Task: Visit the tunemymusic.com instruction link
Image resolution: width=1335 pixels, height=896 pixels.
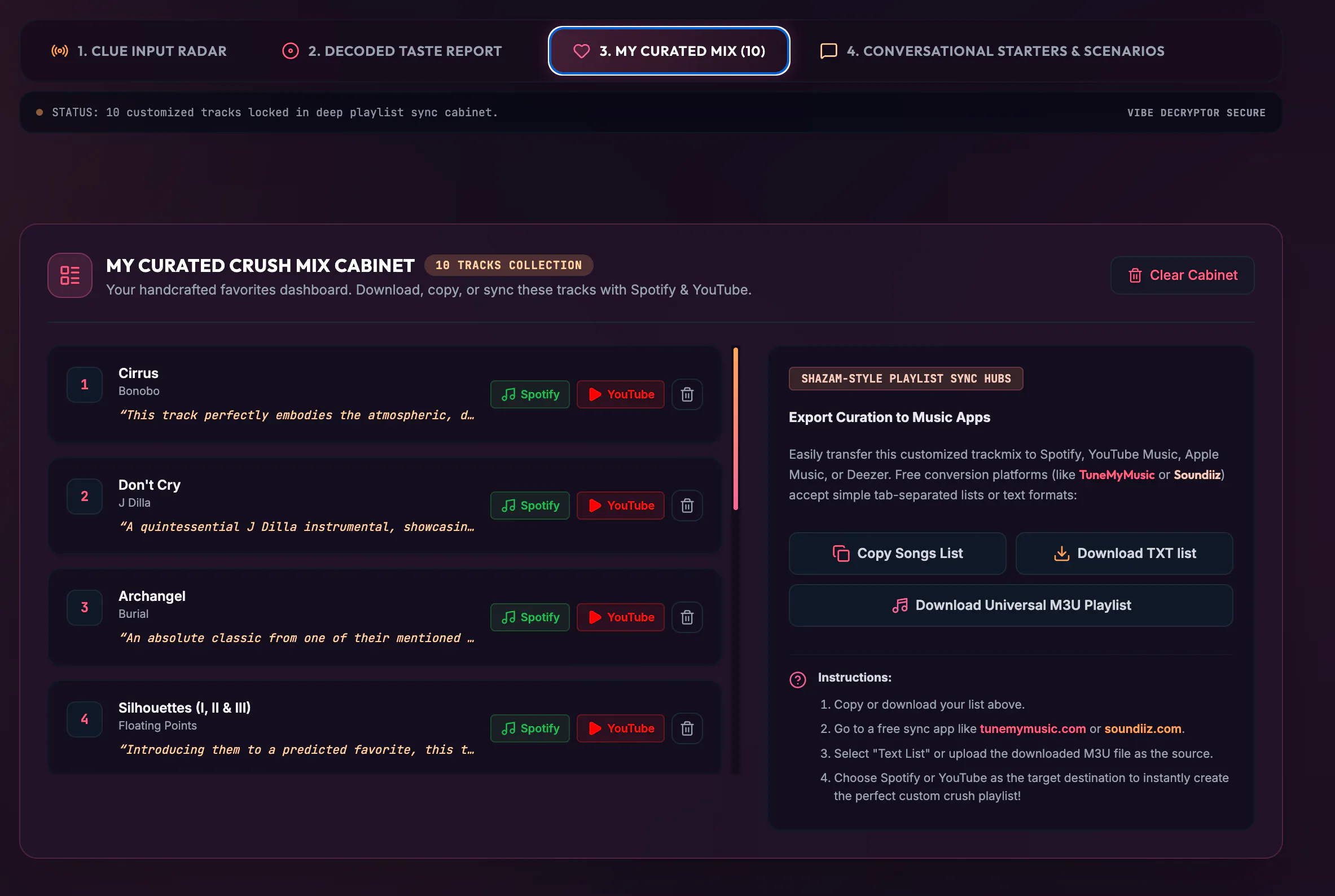Action: [x=1033, y=728]
